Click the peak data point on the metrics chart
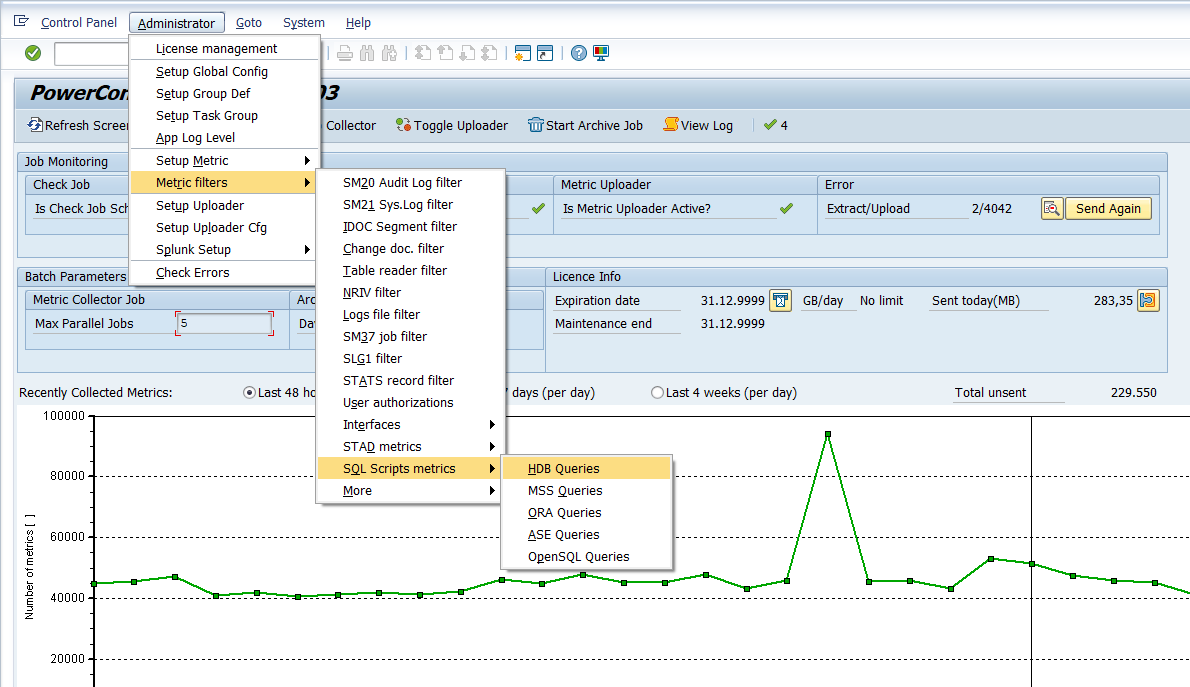The width and height of the screenshot is (1190, 687). (828, 434)
